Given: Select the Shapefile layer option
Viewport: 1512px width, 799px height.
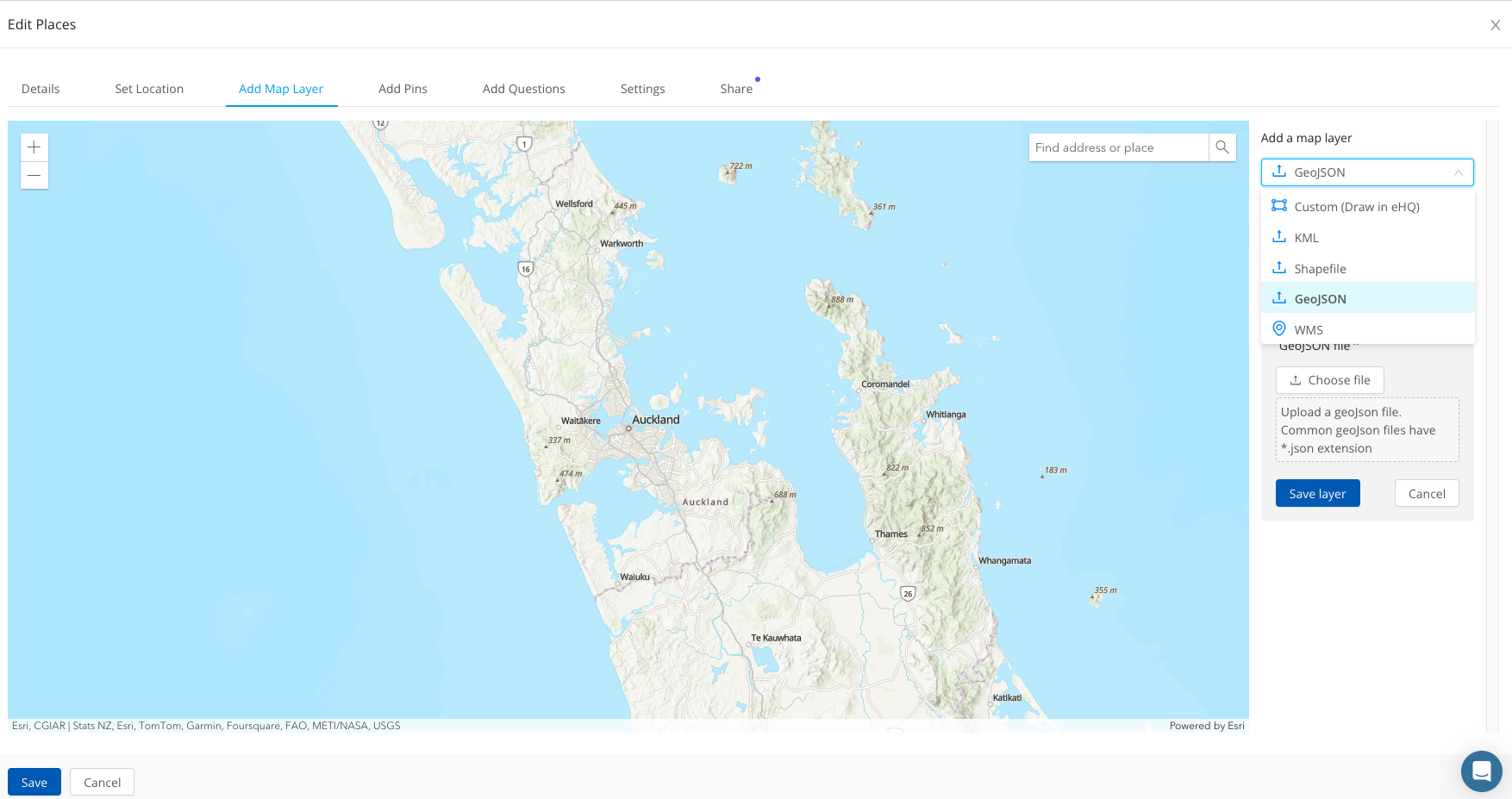Looking at the screenshot, I should [1368, 269].
